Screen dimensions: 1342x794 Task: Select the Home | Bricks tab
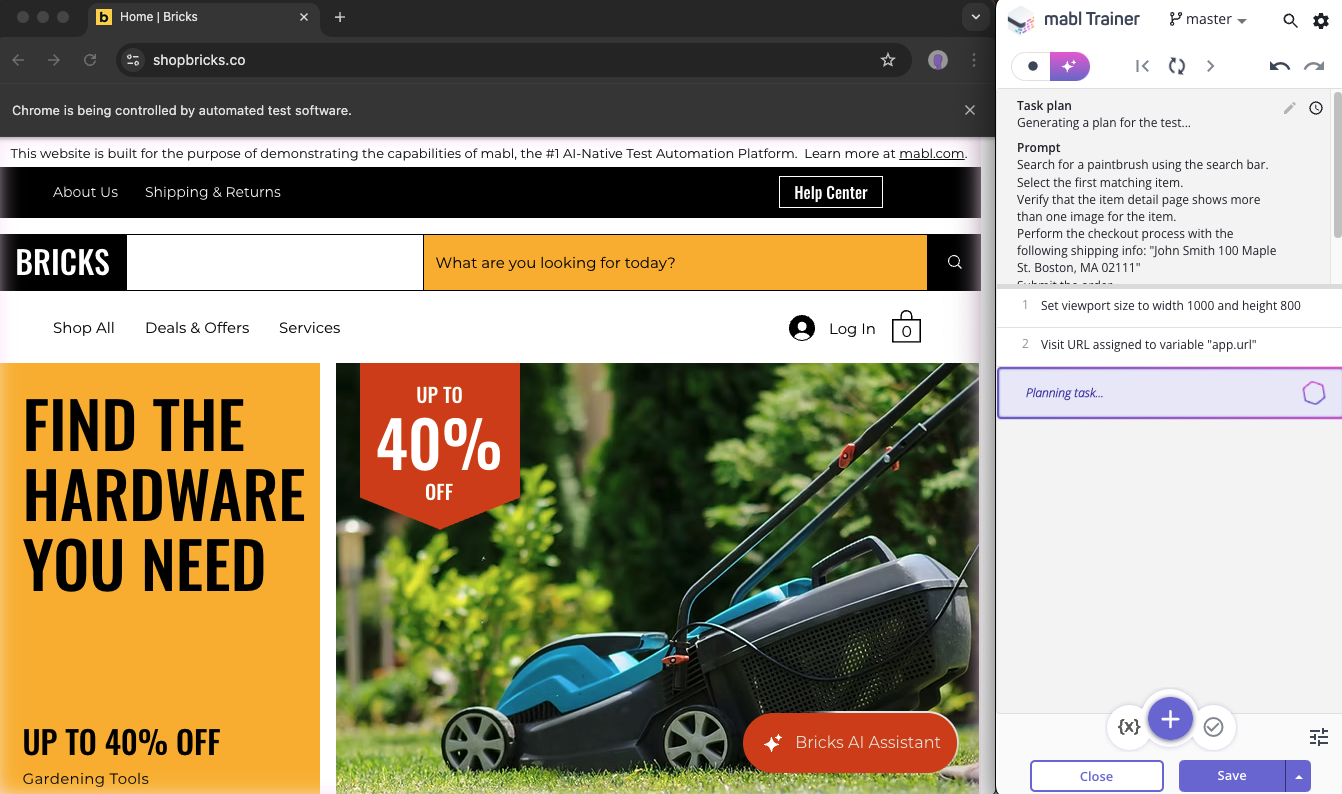click(203, 17)
